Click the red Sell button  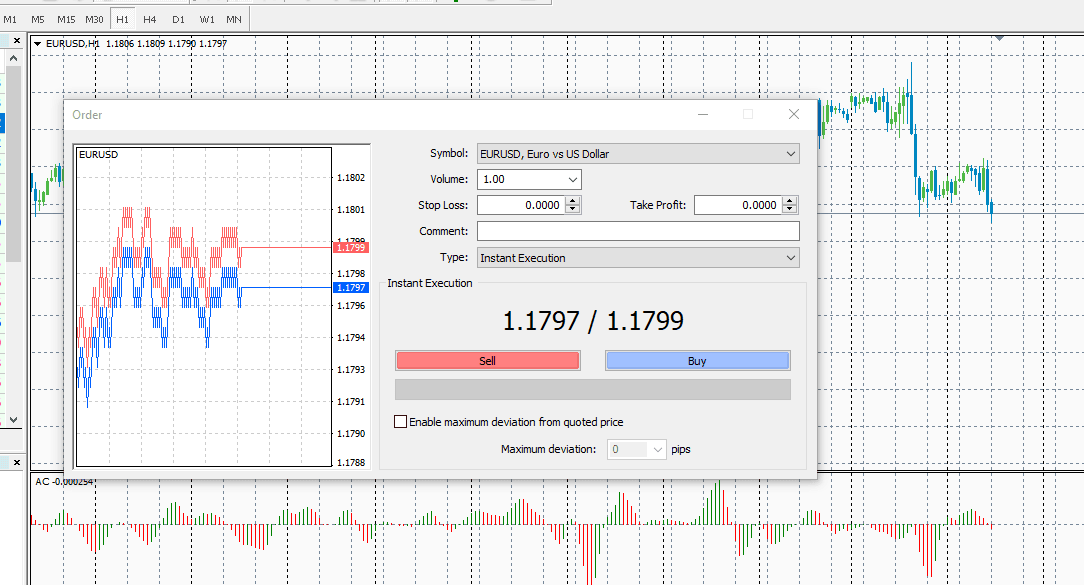point(487,360)
